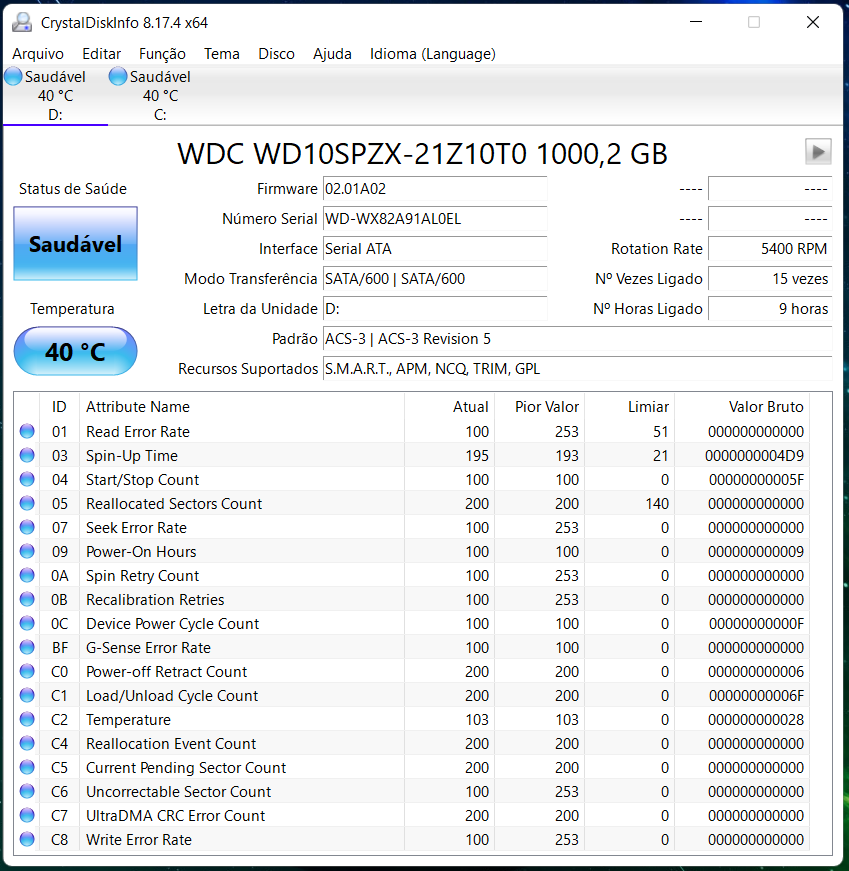
Task: Select the Spin-Up Time raw value 0000000004D9
Action: coord(755,455)
